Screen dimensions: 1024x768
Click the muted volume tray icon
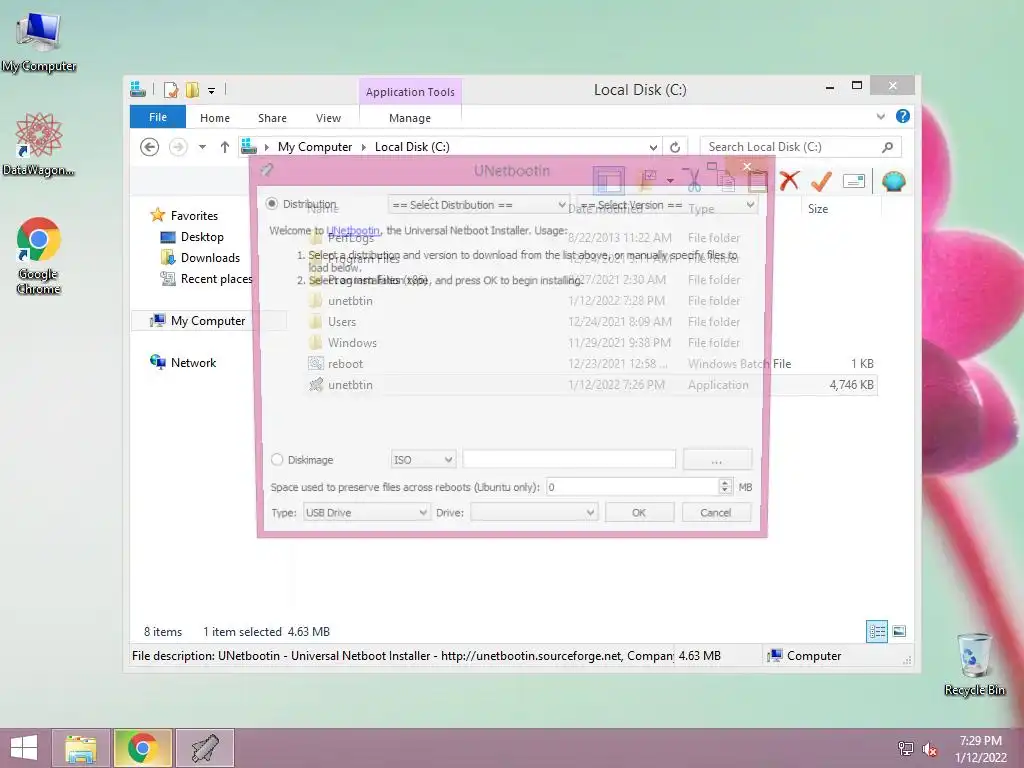[x=929, y=749]
